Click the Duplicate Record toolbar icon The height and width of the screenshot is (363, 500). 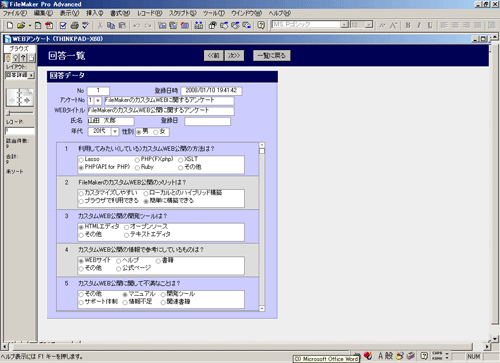[173, 25]
